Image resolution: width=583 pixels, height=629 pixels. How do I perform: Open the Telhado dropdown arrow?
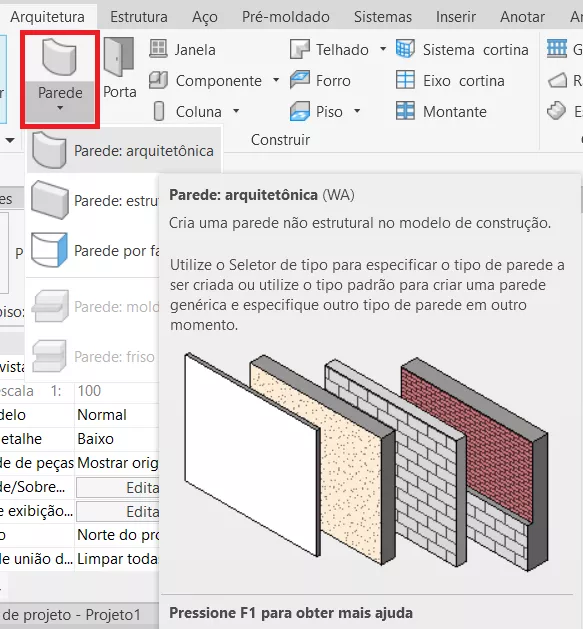pyautogui.click(x=383, y=49)
